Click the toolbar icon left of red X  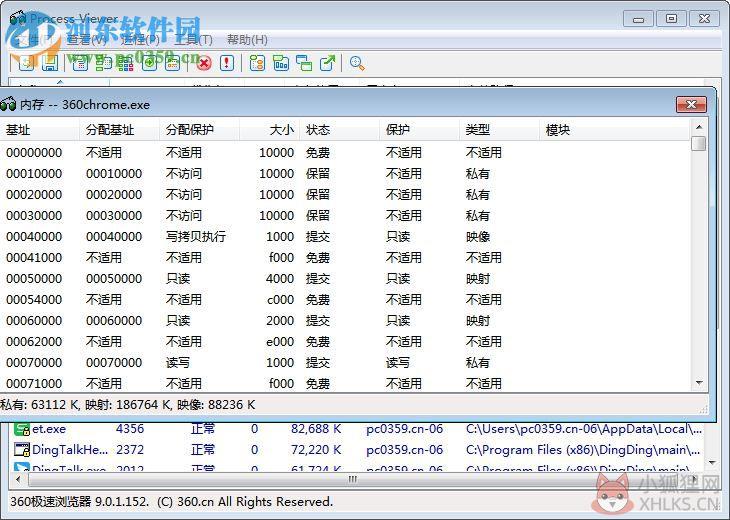click(172, 63)
